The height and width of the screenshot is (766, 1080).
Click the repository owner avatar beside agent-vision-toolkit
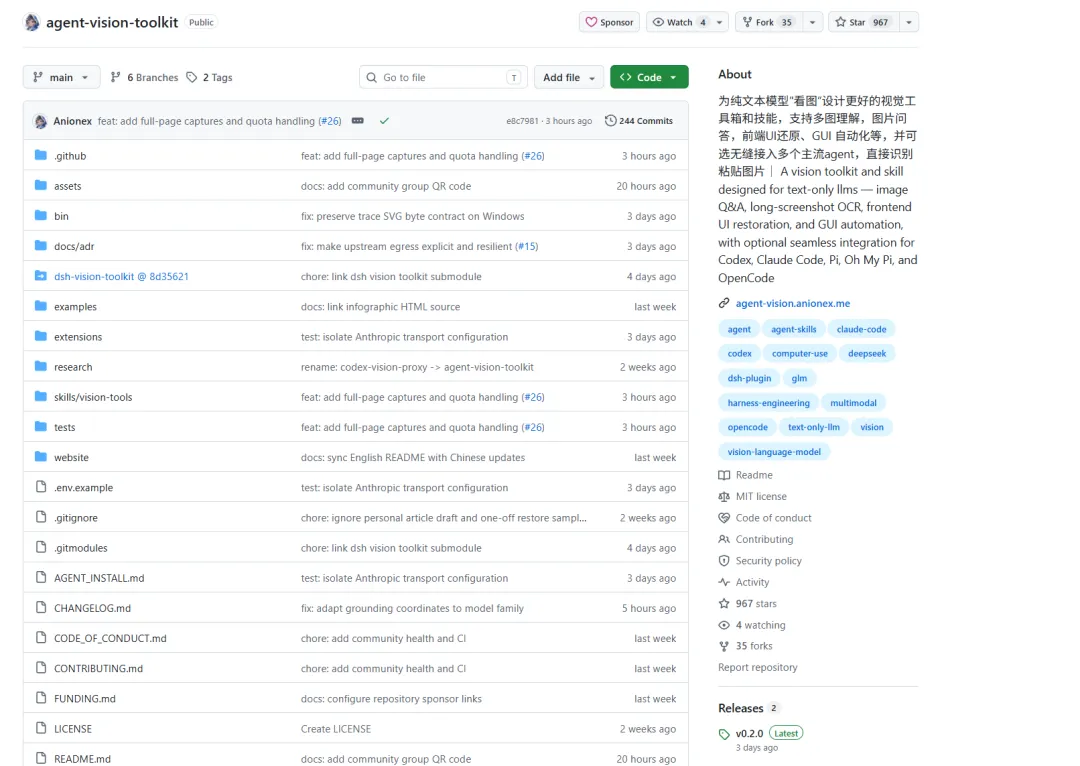click(32, 22)
